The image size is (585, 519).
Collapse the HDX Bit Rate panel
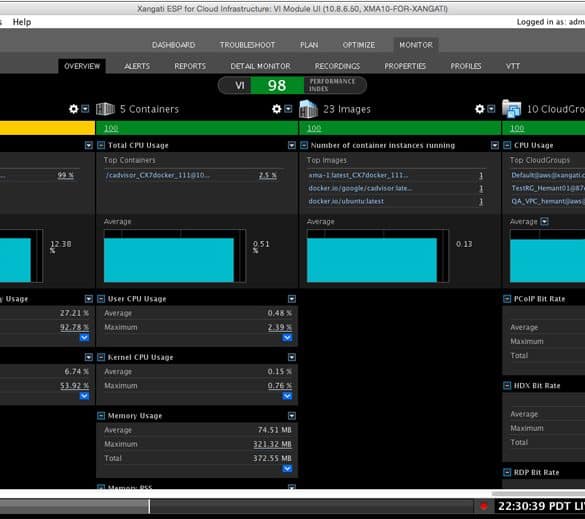point(507,385)
